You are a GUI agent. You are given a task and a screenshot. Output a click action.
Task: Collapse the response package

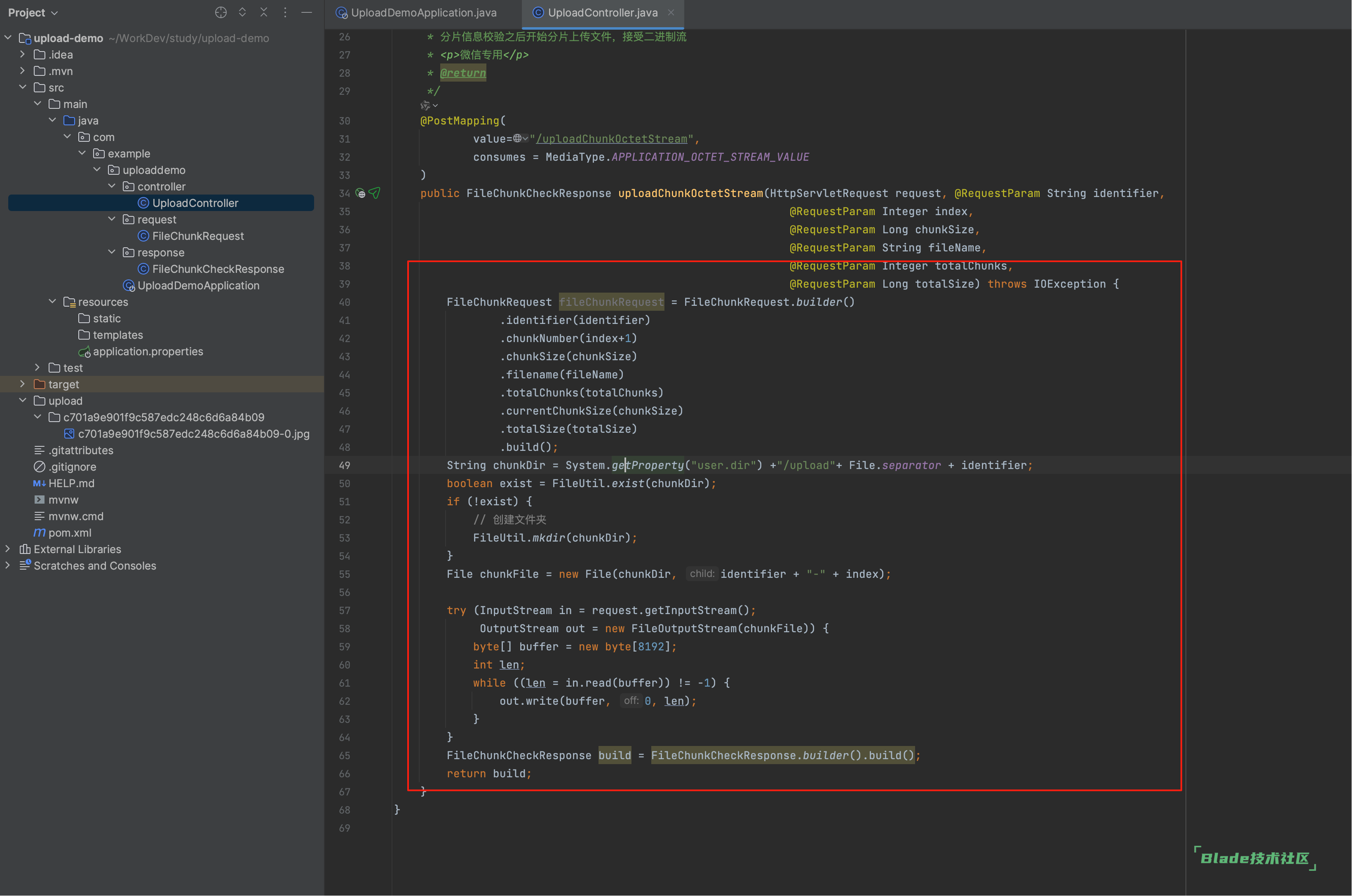[111, 253]
